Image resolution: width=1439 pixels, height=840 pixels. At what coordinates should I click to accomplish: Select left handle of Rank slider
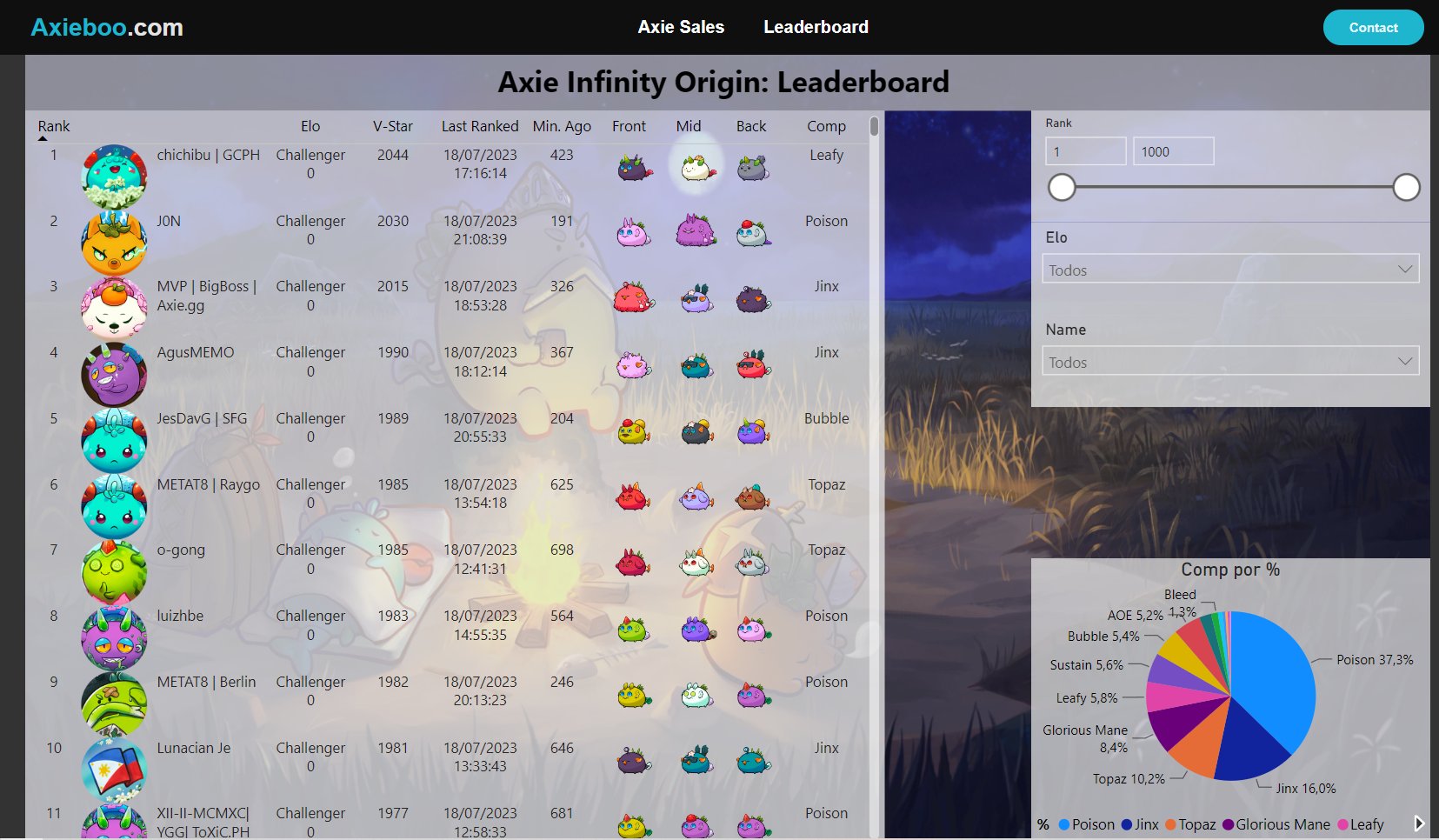pos(1062,187)
